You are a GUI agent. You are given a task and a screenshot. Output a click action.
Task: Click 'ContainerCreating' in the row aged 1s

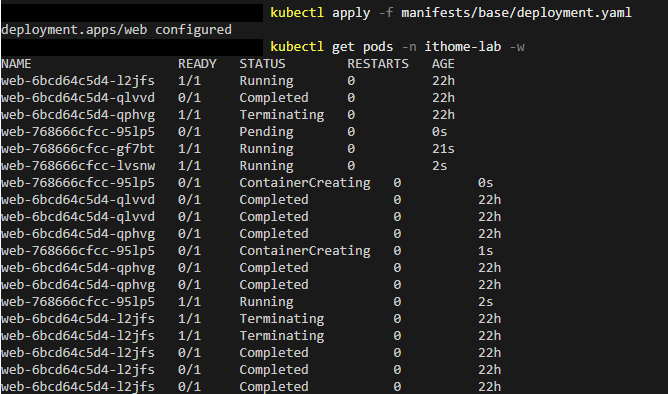(305, 251)
